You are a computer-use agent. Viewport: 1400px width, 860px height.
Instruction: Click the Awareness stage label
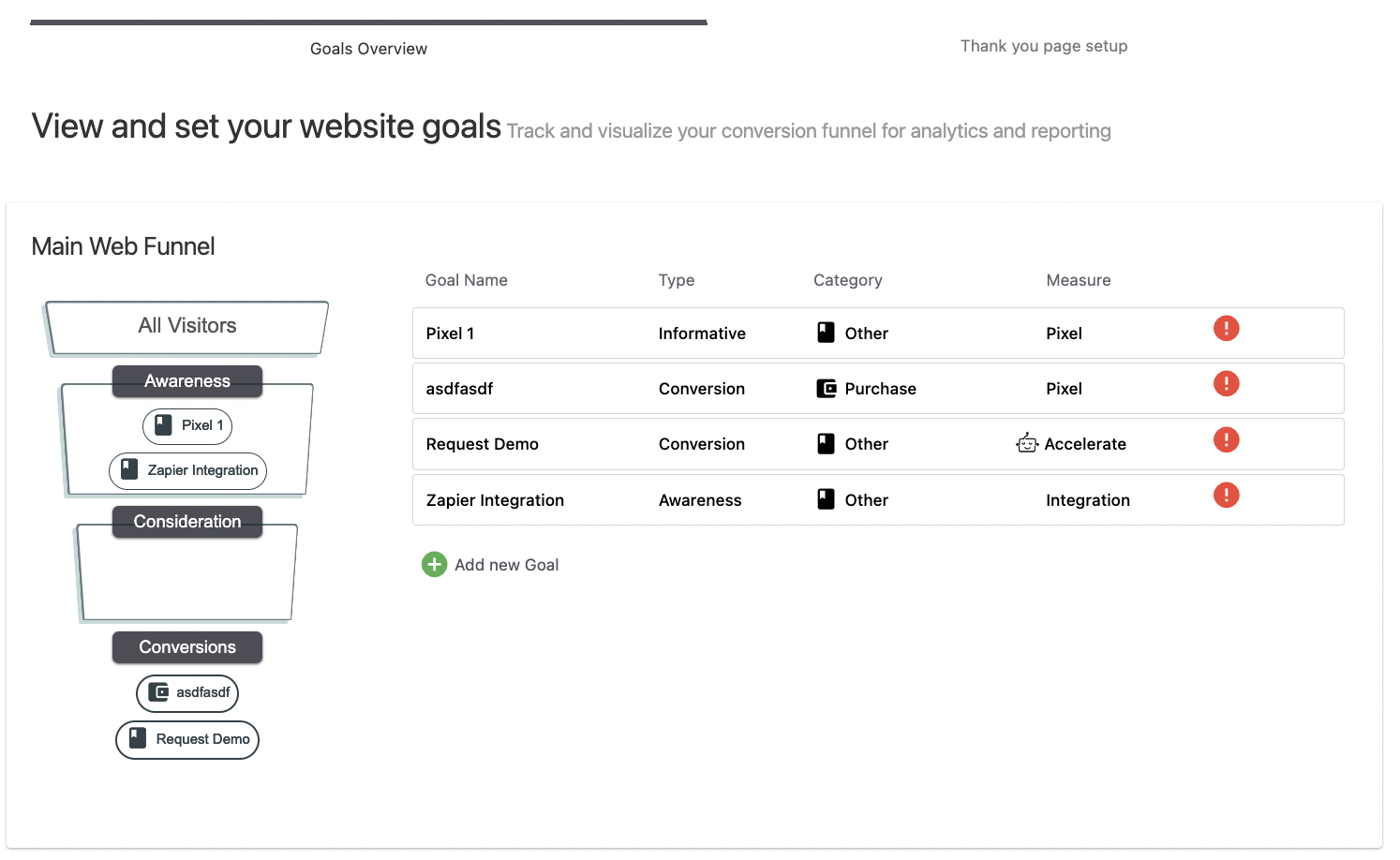tap(187, 381)
